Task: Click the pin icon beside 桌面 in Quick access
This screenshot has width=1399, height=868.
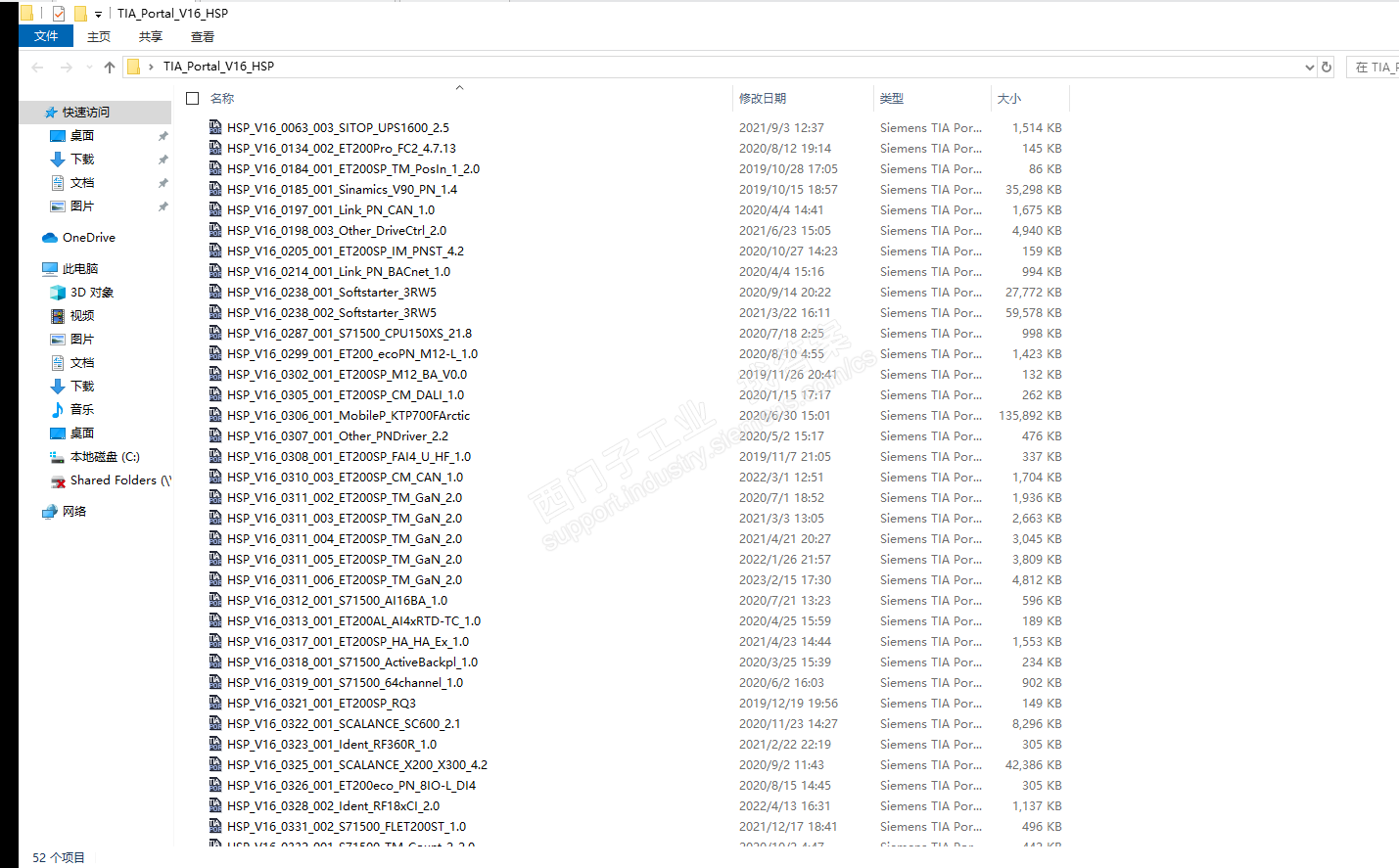Action: pos(163,136)
